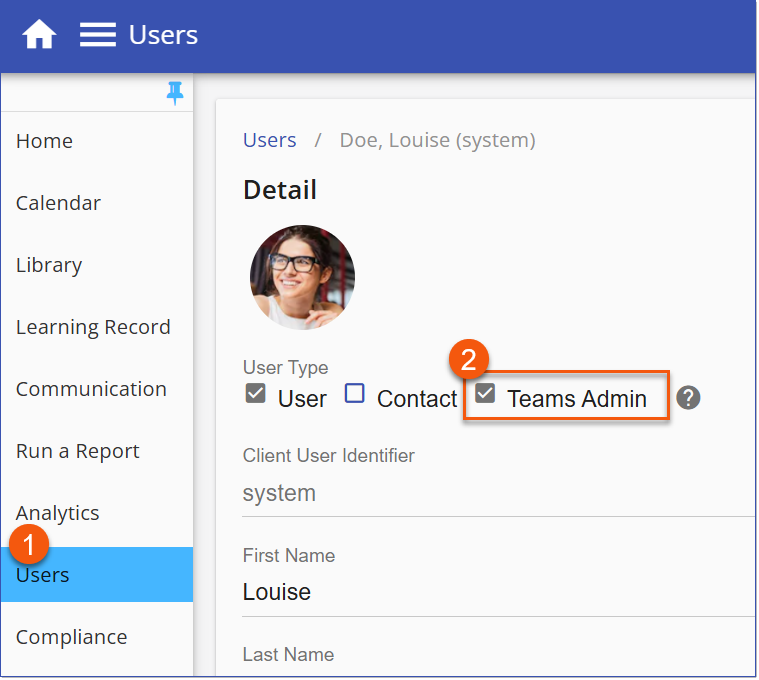The image size is (759, 680).
Task: Click Louise Doe's profile photo
Action: click(303, 277)
